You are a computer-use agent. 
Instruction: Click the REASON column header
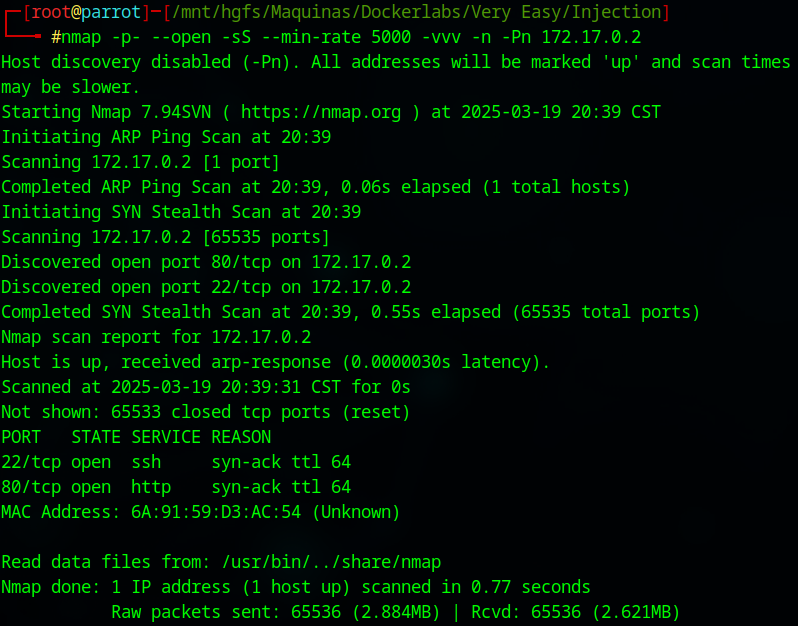(241, 437)
